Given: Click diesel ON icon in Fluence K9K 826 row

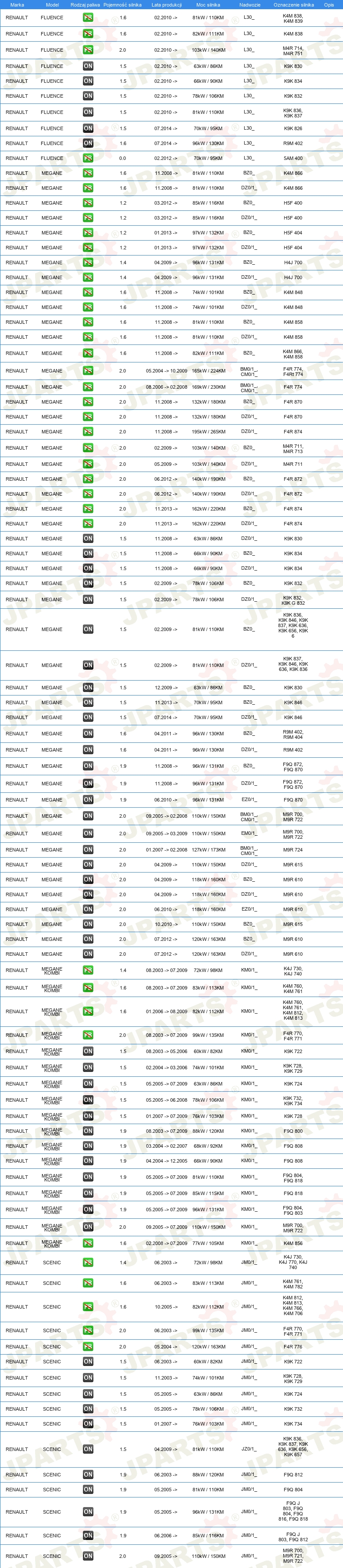Looking at the screenshot, I should click(x=88, y=128).
